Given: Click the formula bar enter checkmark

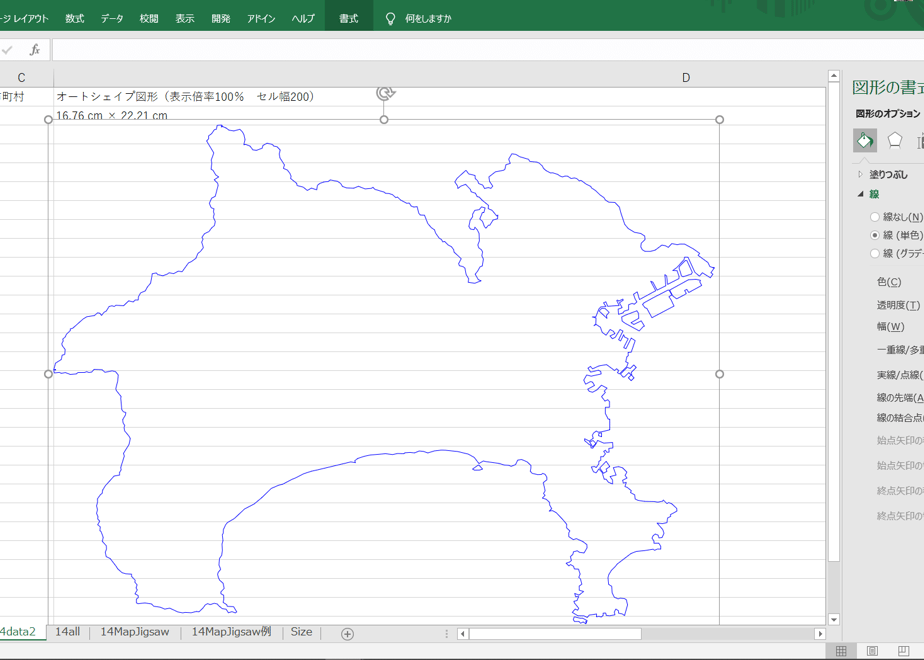Looking at the screenshot, I should [x=7, y=50].
